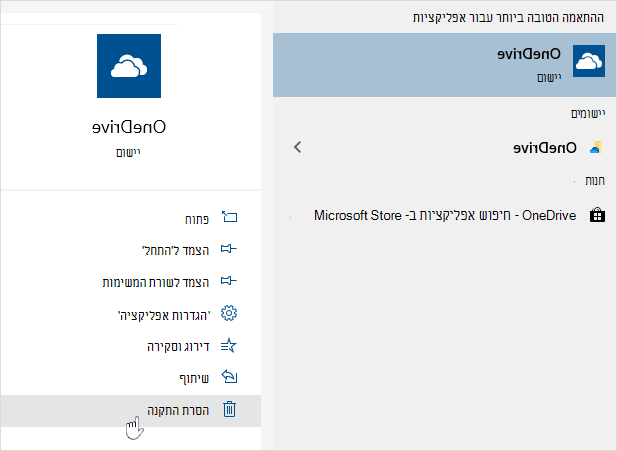Click the best match for apps heading

(x=508, y=18)
